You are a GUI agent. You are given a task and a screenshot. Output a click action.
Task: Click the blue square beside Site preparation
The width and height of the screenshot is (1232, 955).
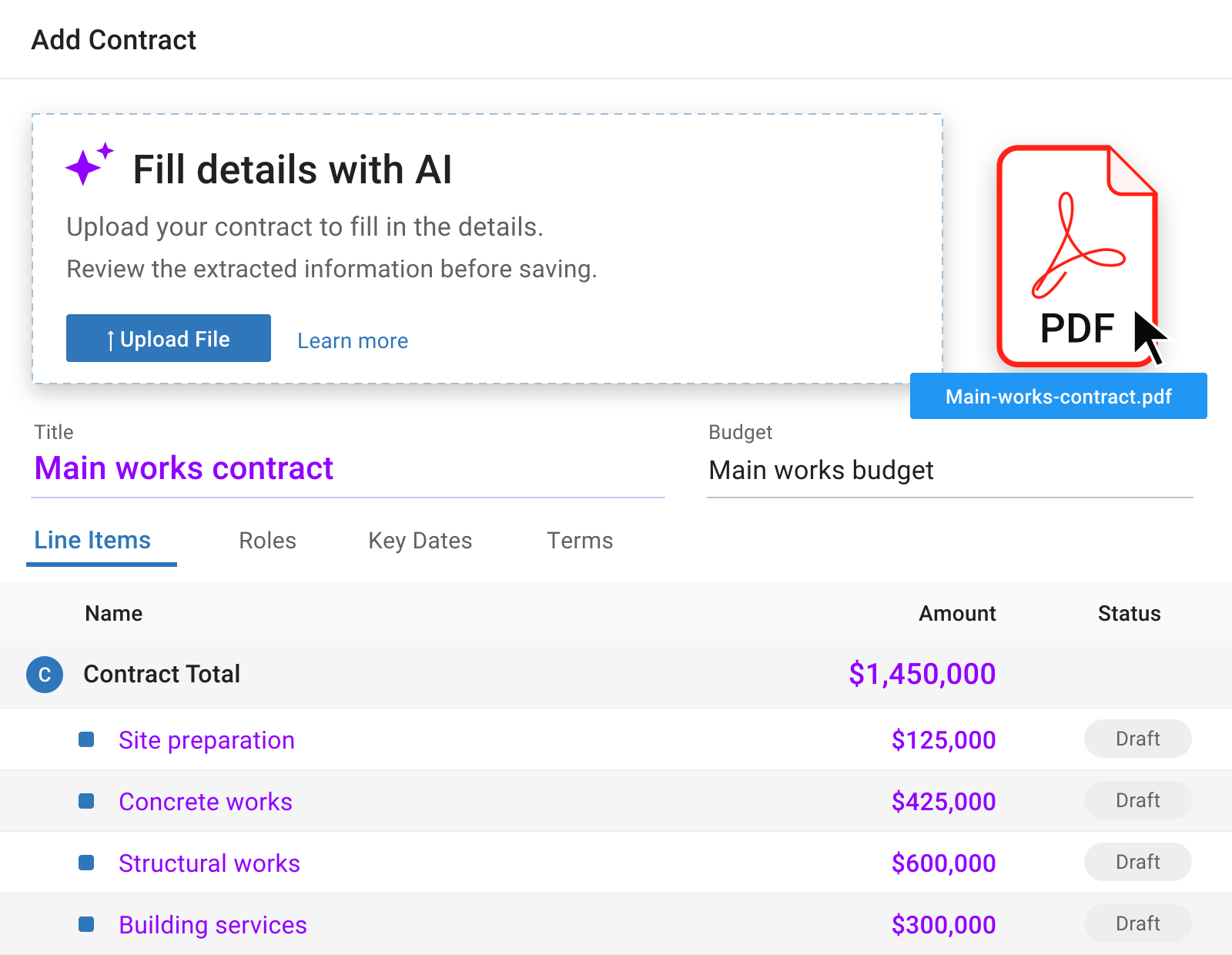[86, 739]
